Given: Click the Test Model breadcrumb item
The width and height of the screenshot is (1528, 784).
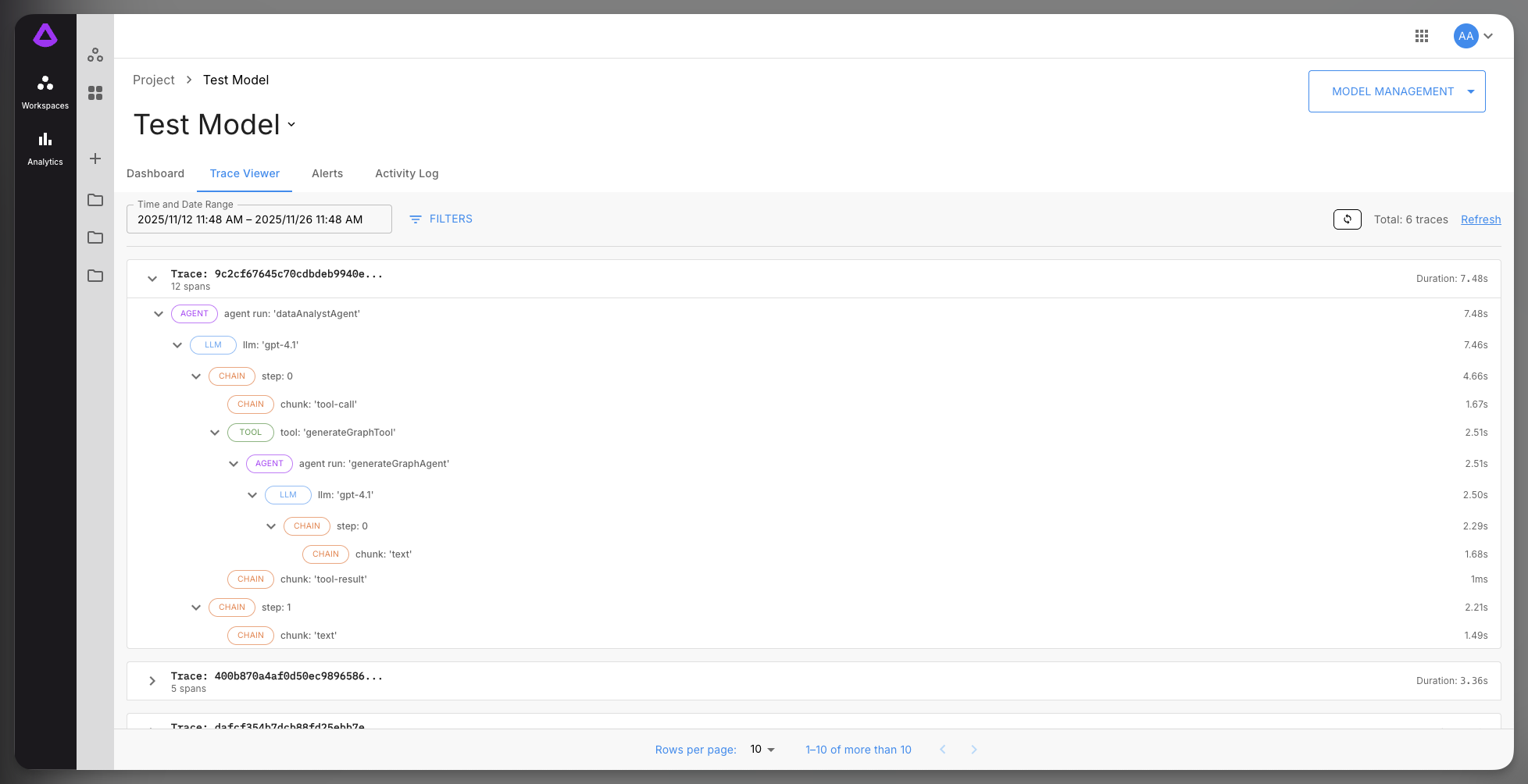Looking at the screenshot, I should (x=236, y=80).
